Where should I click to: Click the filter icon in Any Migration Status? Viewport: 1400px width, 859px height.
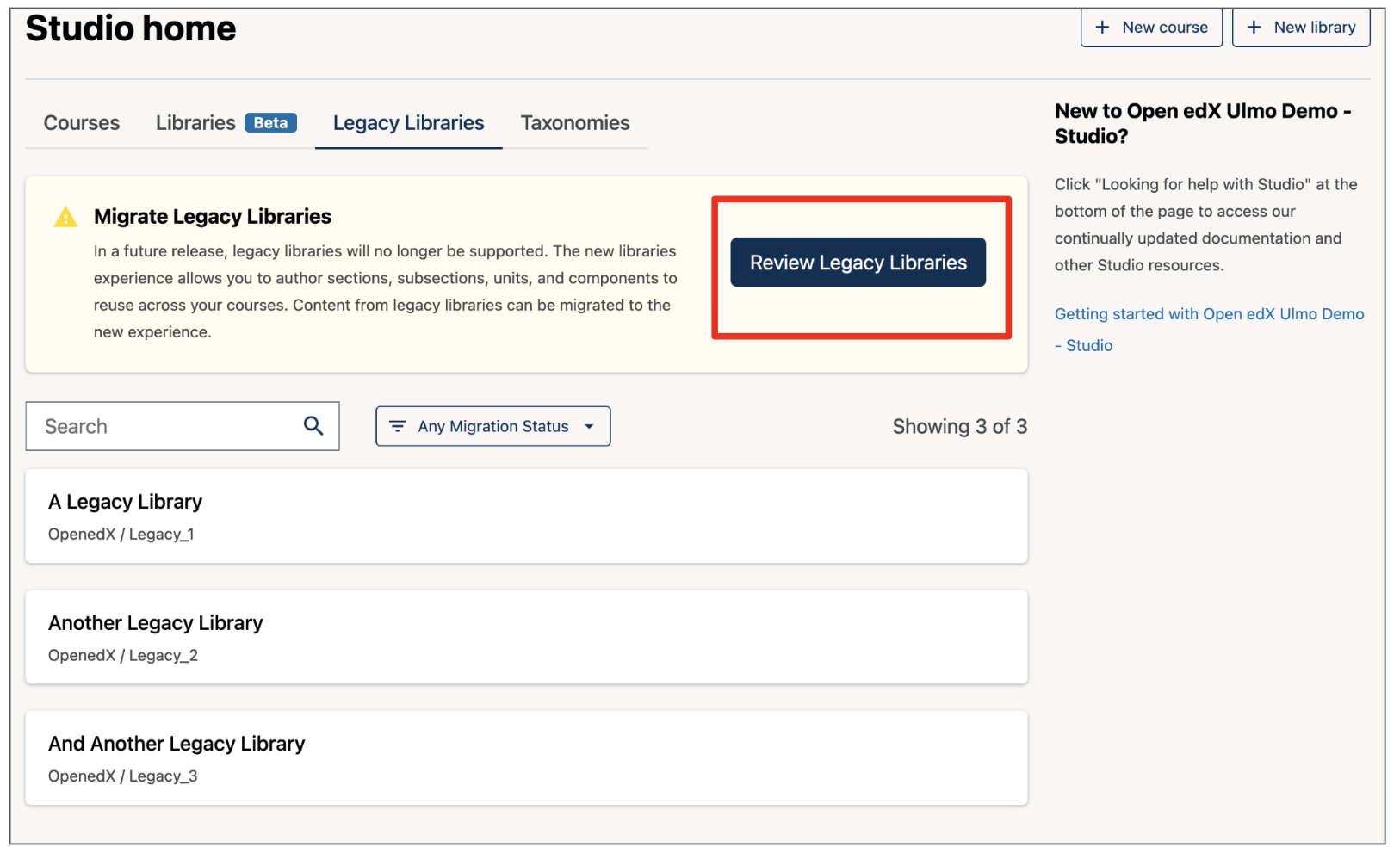coord(397,425)
